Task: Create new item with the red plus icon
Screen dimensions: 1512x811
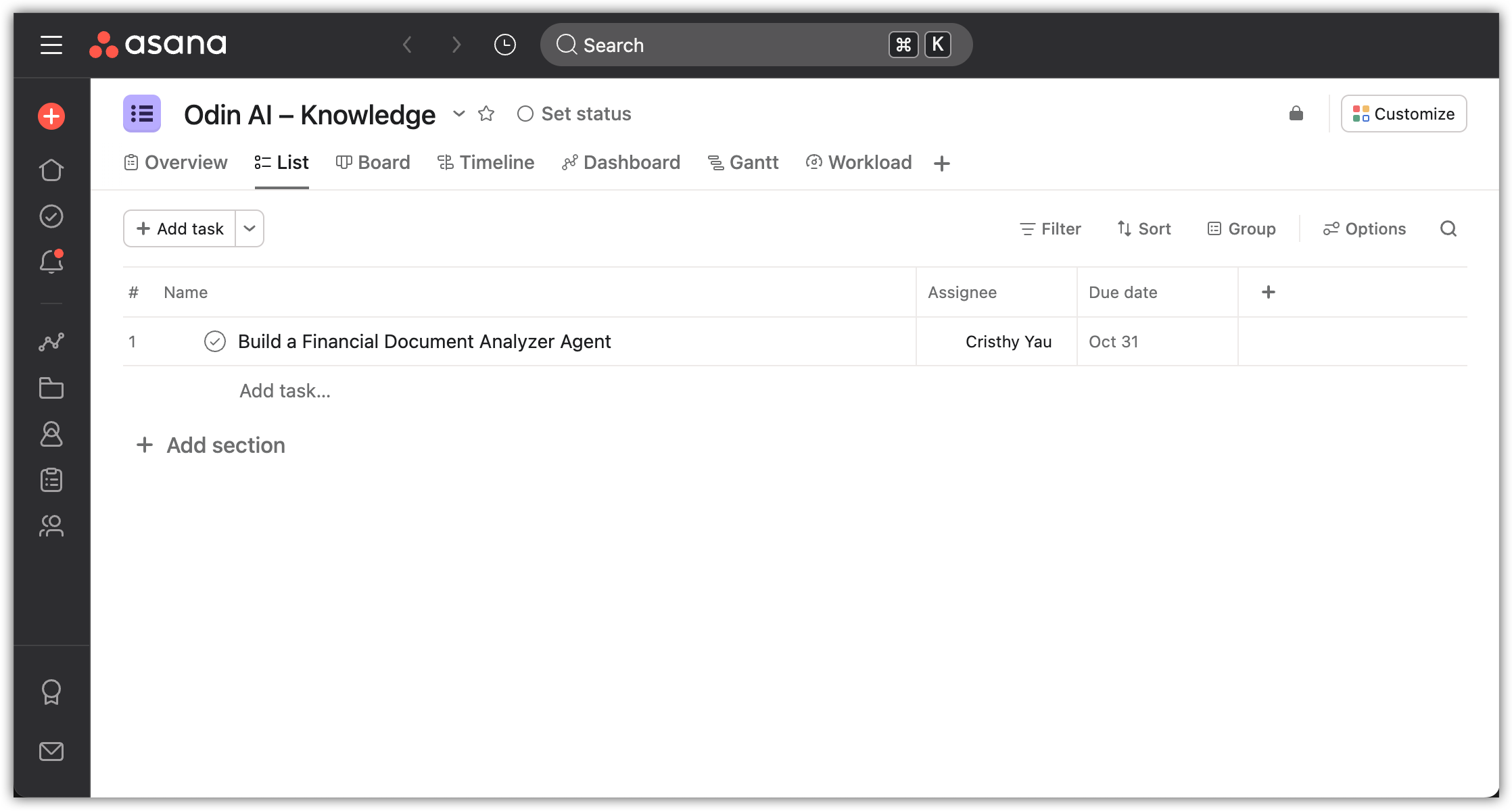Action: pyautogui.click(x=51, y=116)
